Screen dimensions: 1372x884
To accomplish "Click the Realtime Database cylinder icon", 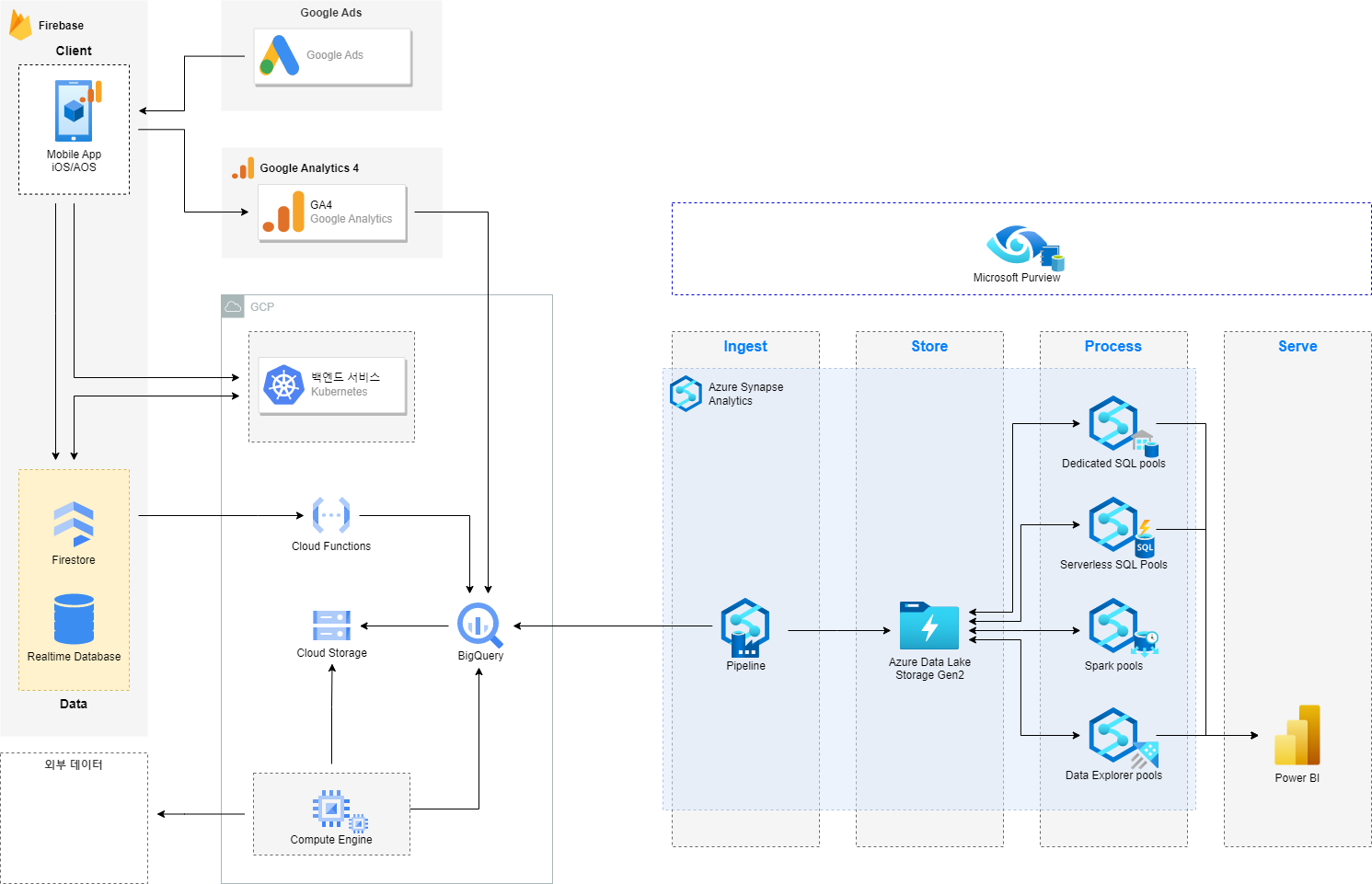I will coord(74,619).
